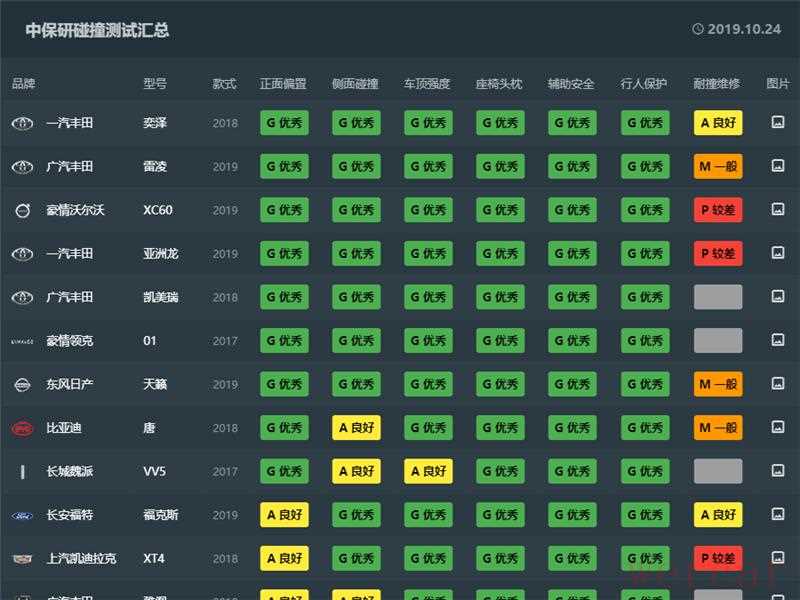This screenshot has width=800, height=600.
Task: Click the clock icon beside the date
Action: 698,29
